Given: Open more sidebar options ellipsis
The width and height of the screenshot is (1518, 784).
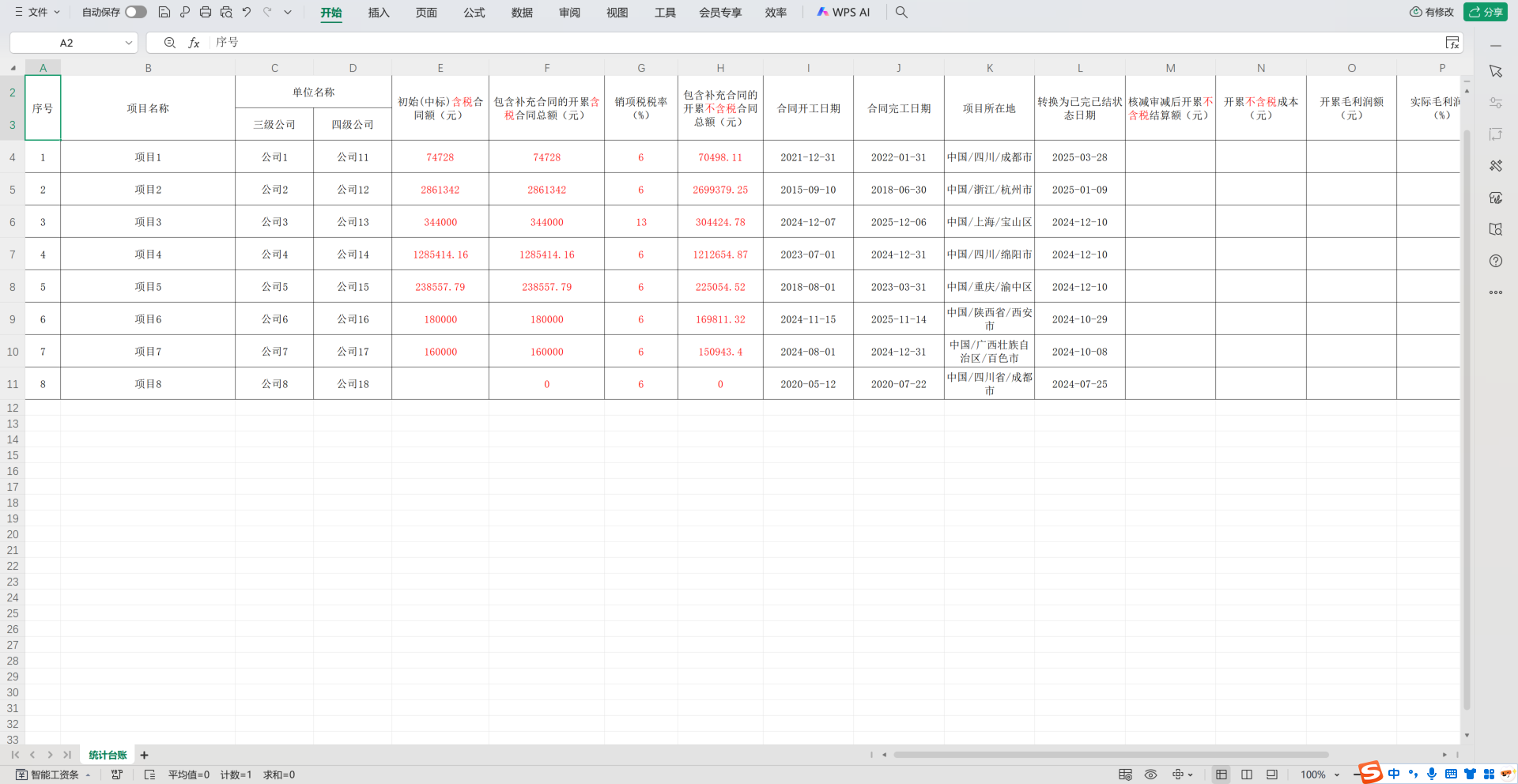Looking at the screenshot, I should (1495, 292).
